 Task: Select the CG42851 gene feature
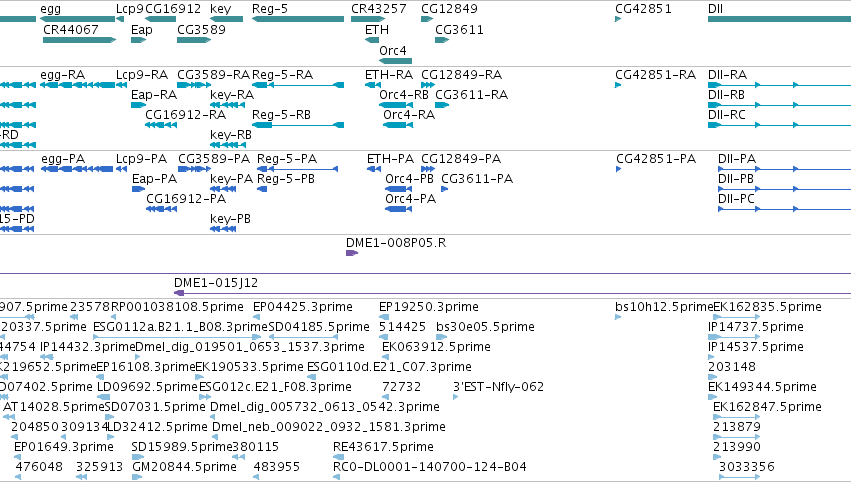pos(618,19)
